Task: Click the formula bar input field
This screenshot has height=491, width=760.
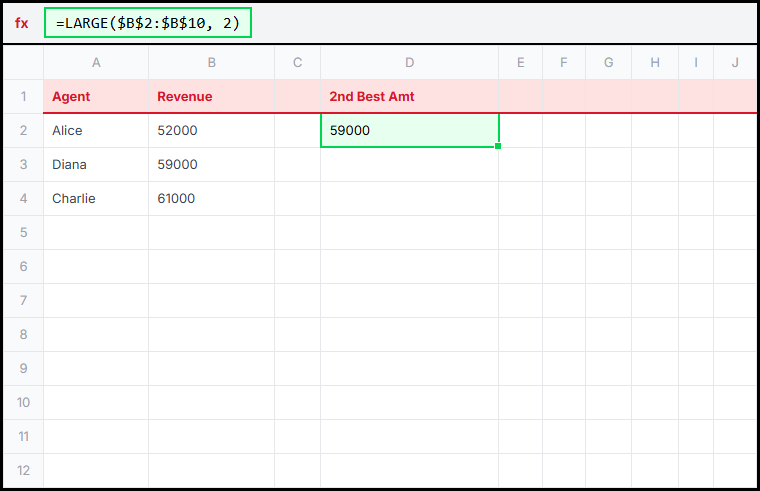Action: (148, 23)
